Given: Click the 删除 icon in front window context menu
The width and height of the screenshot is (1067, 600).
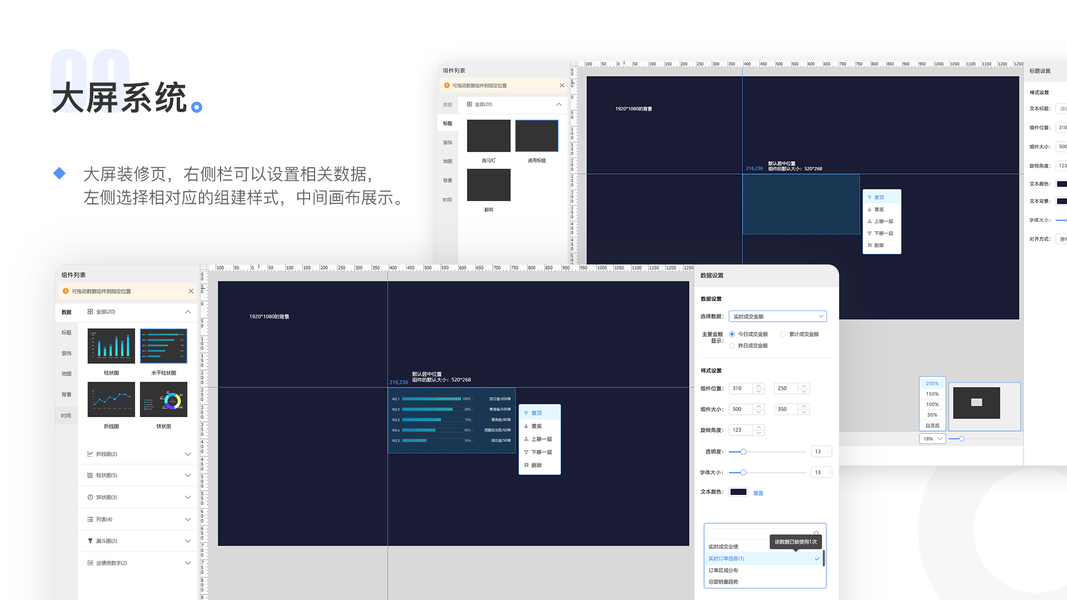Looking at the screenshot, I should pyautogui.click(x=526, y=465).
